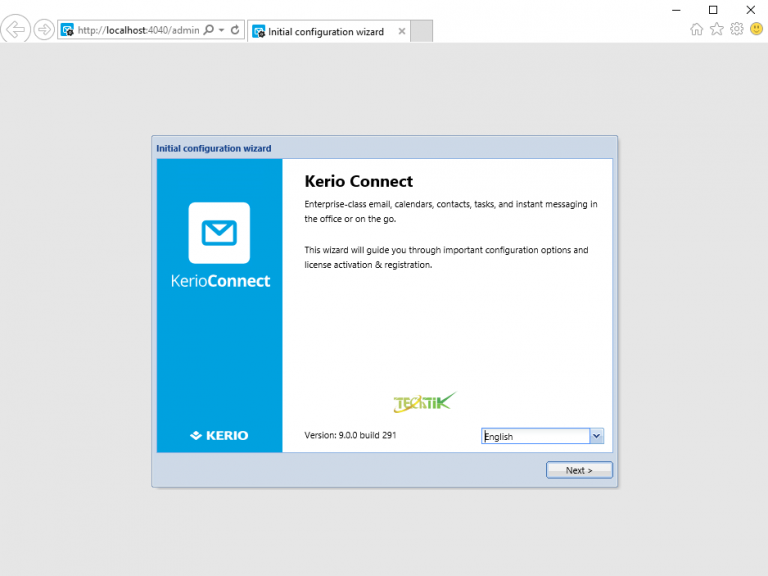Open Favorites with the star icon

716,29
